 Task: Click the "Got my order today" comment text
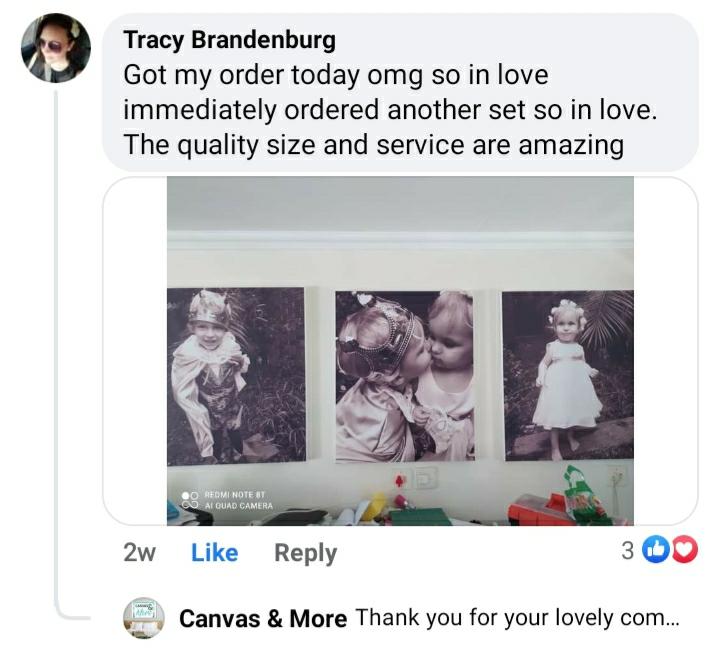(335, 75)
